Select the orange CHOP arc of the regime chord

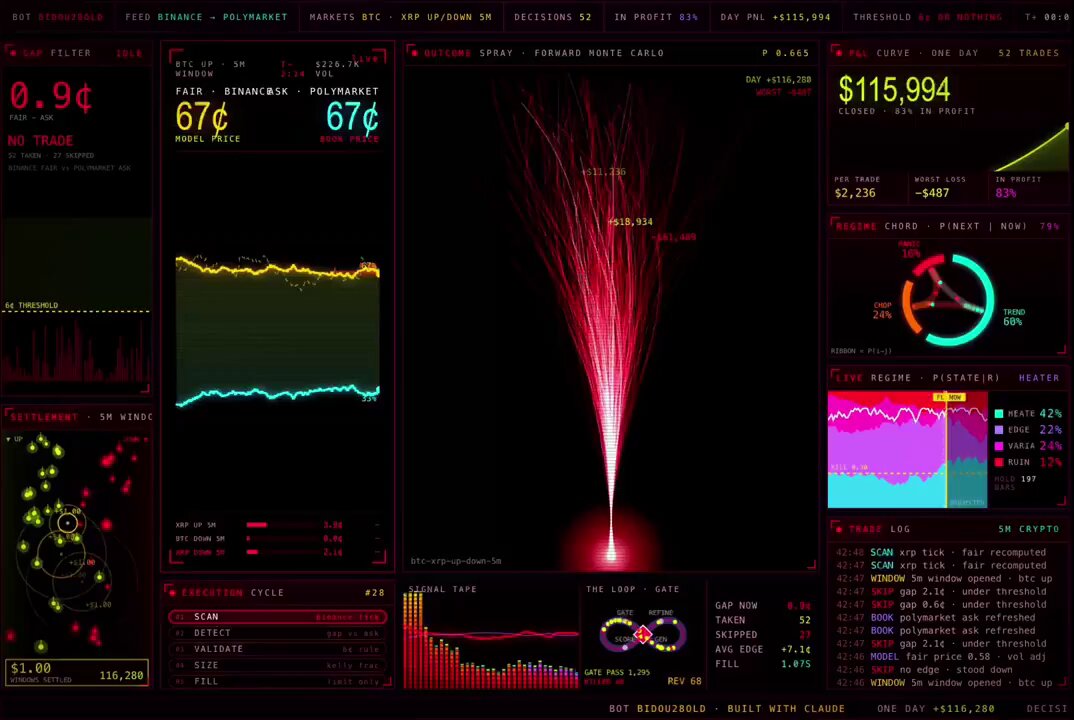point(908,306)
